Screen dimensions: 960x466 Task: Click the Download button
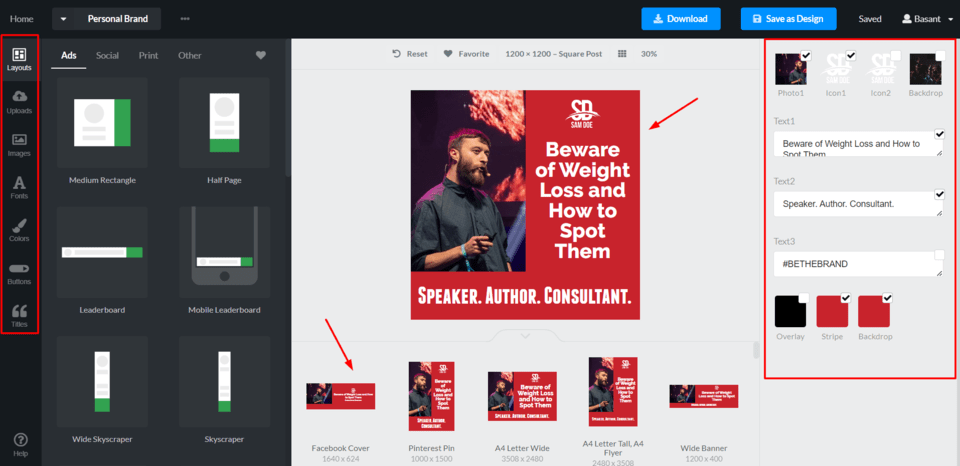coord(681,19)
